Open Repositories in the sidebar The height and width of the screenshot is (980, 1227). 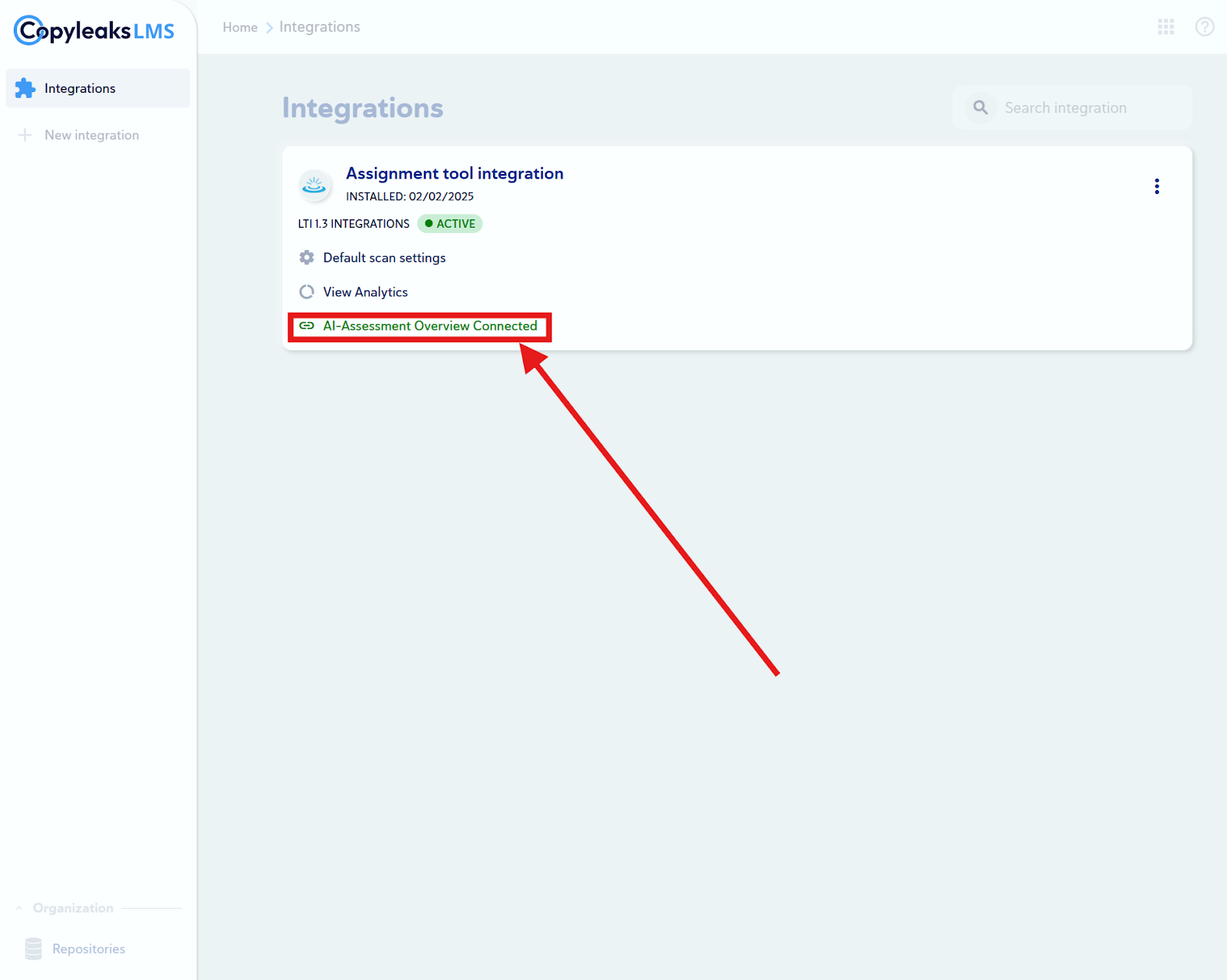tap(89, 949)
